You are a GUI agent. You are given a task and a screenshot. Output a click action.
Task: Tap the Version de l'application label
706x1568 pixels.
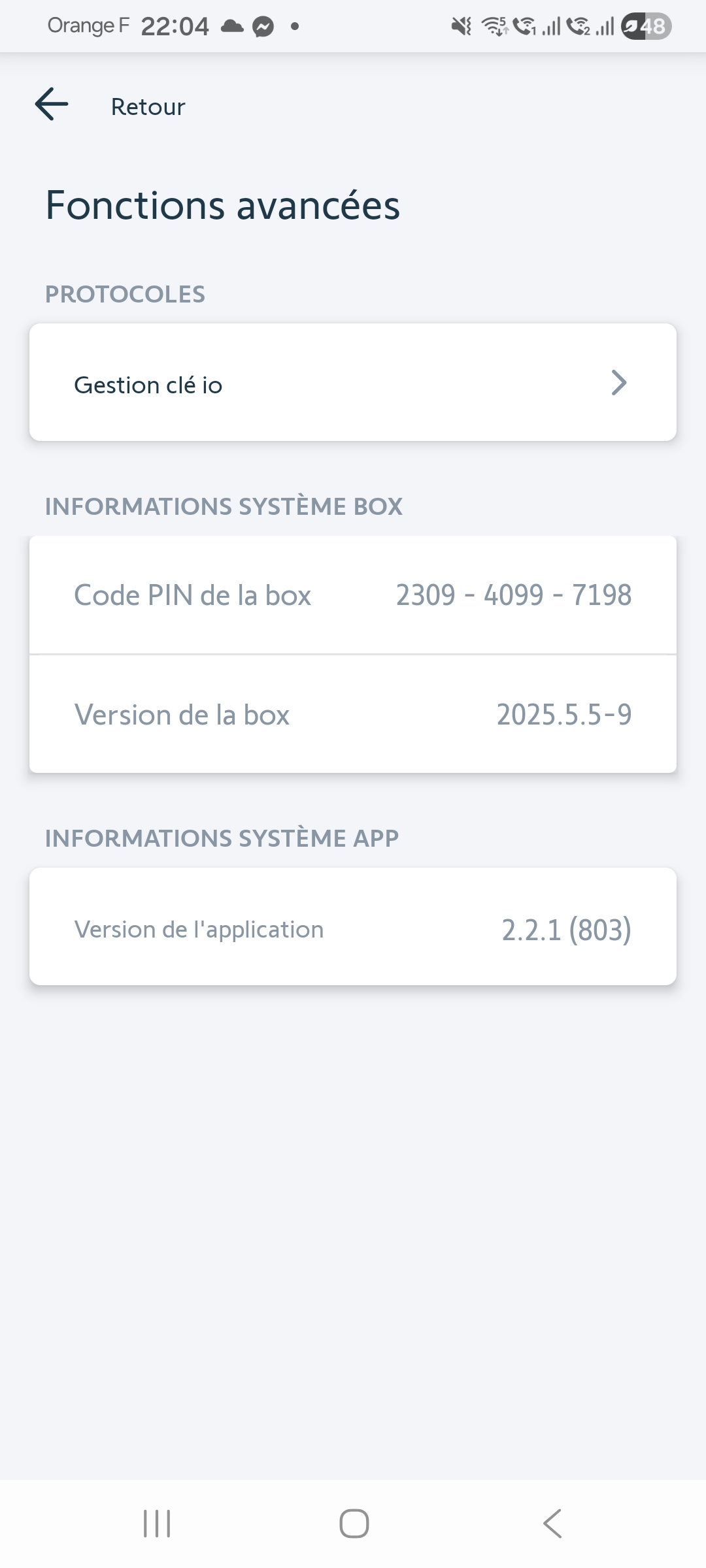coord(199,929)
